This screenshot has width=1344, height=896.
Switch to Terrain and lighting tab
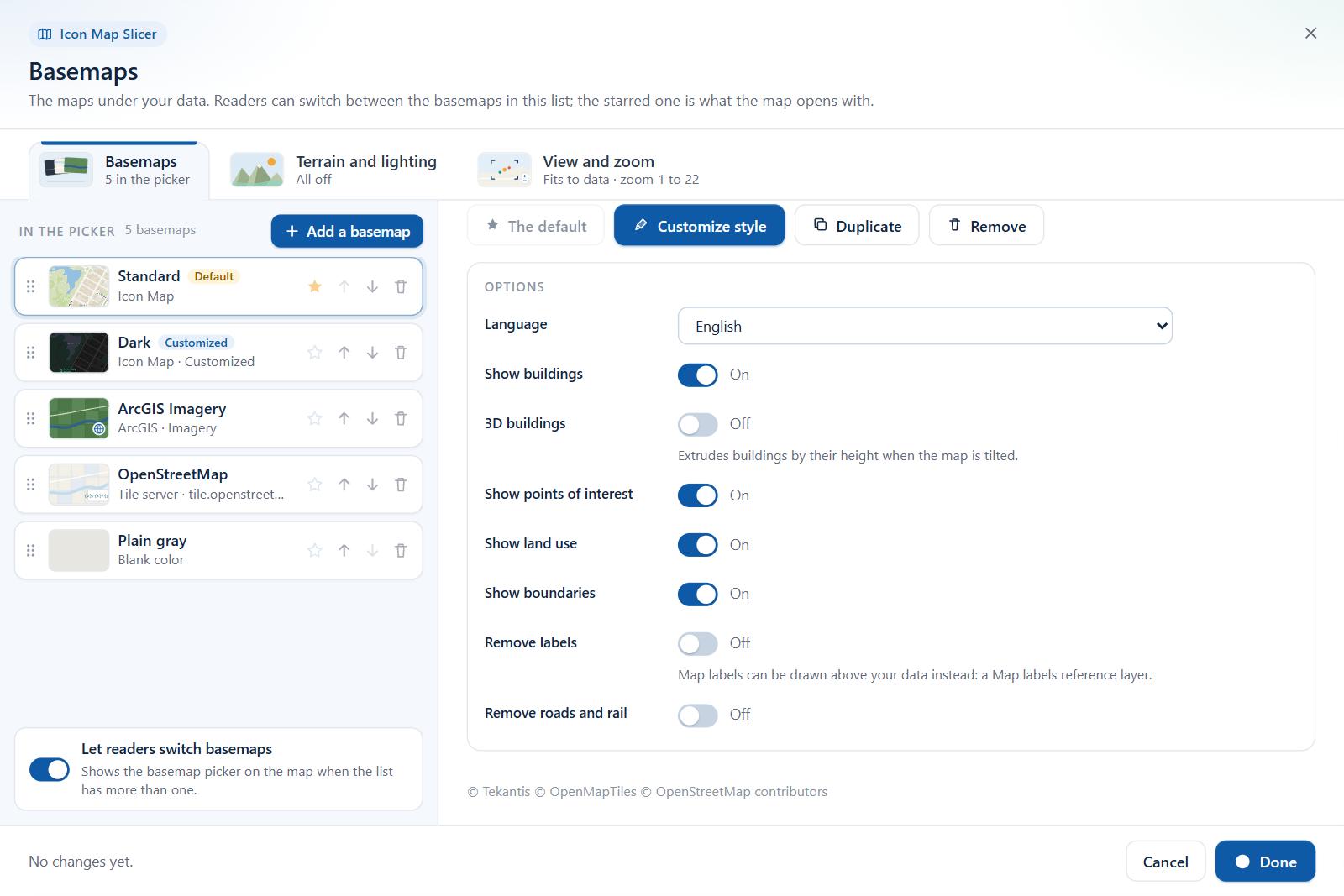click(x=334, y=170)
